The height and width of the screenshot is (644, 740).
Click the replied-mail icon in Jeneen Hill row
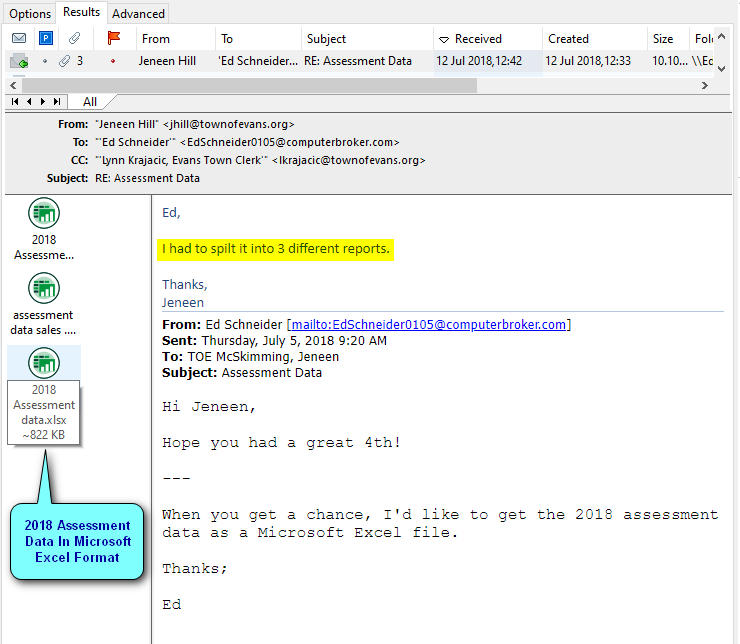19,61
